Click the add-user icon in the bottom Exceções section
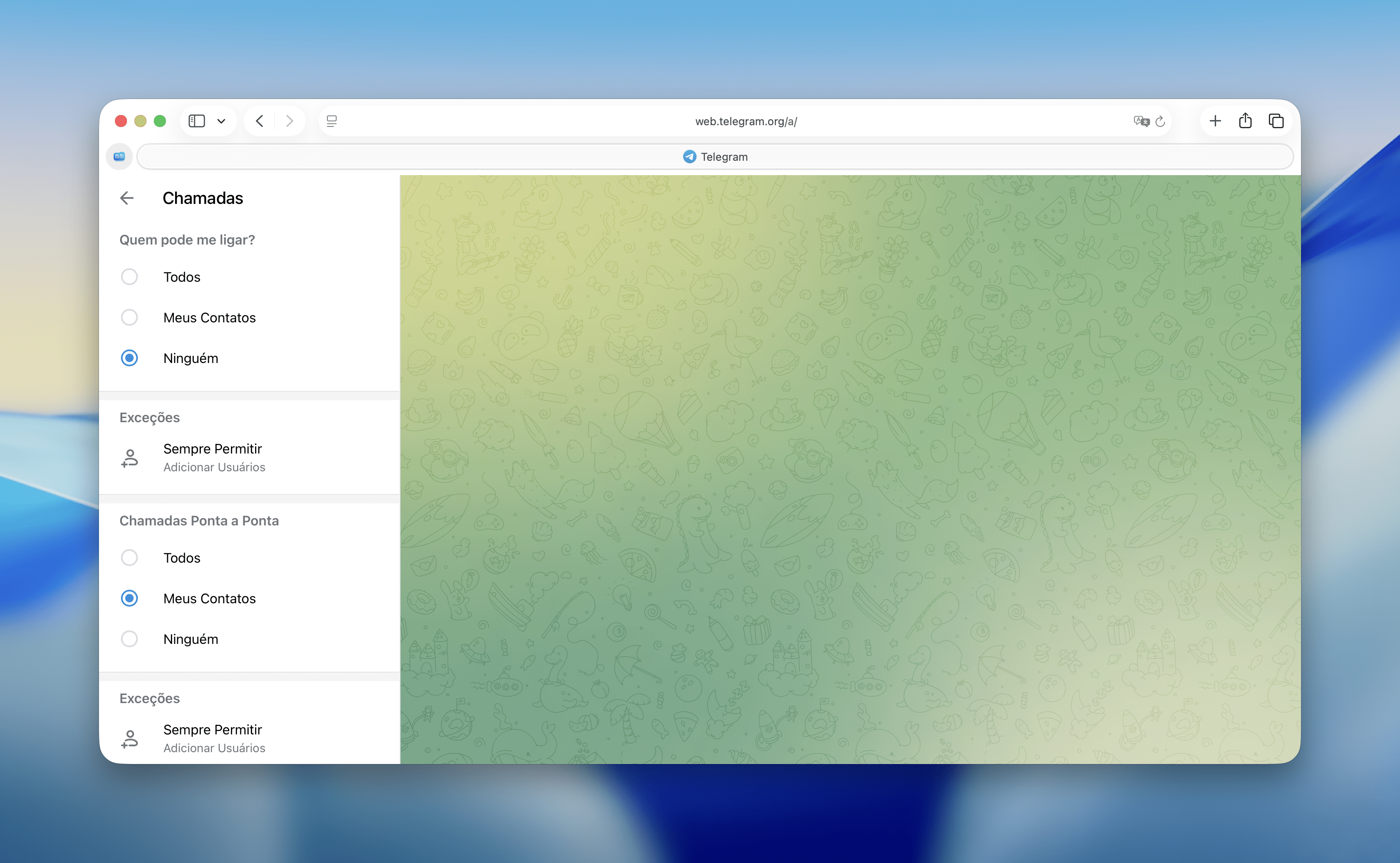 tap(129, 739)
